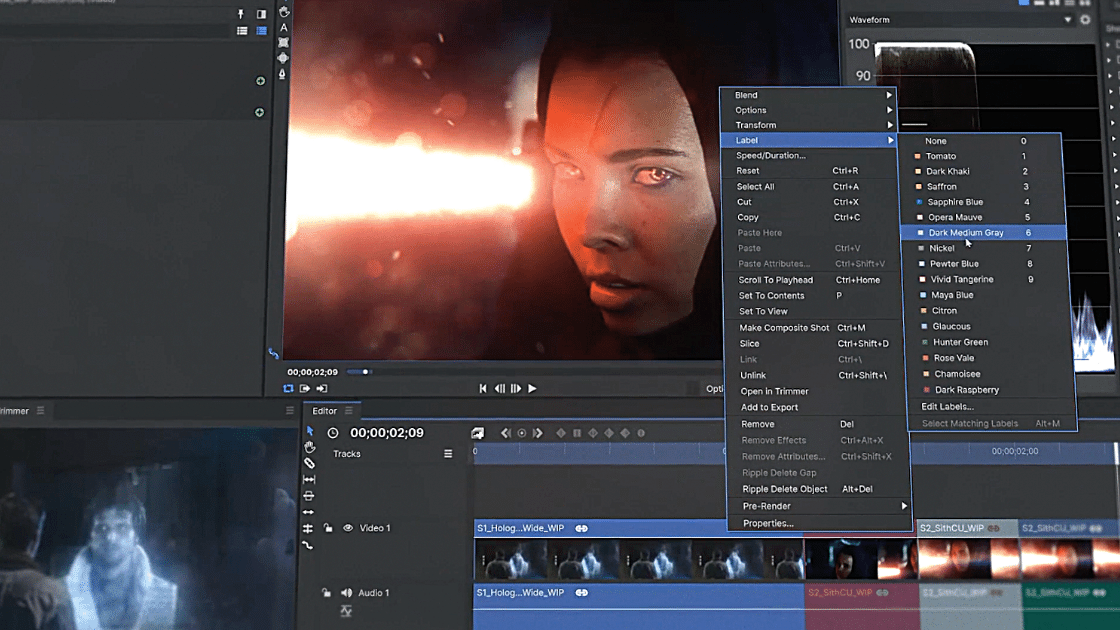Click the lower green add button
Viewport: 1120px width, 630px height.
tap(259, 112)
